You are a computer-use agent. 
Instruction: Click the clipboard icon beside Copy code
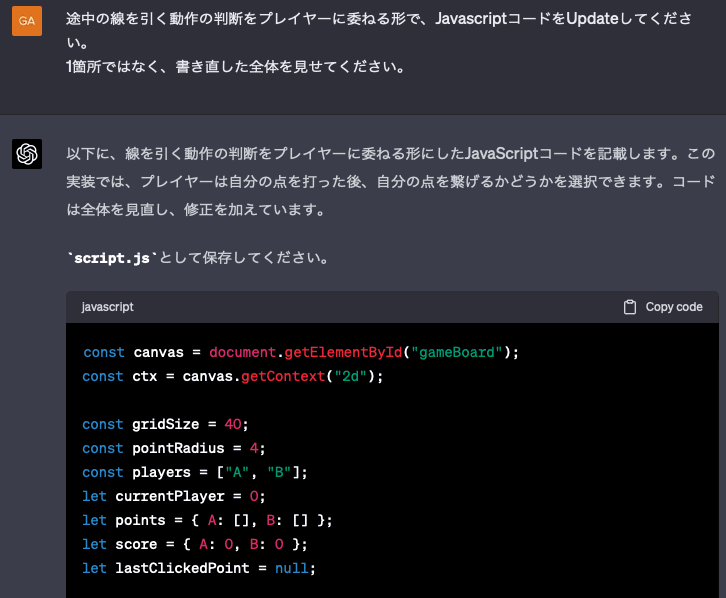tap(630, 307)
